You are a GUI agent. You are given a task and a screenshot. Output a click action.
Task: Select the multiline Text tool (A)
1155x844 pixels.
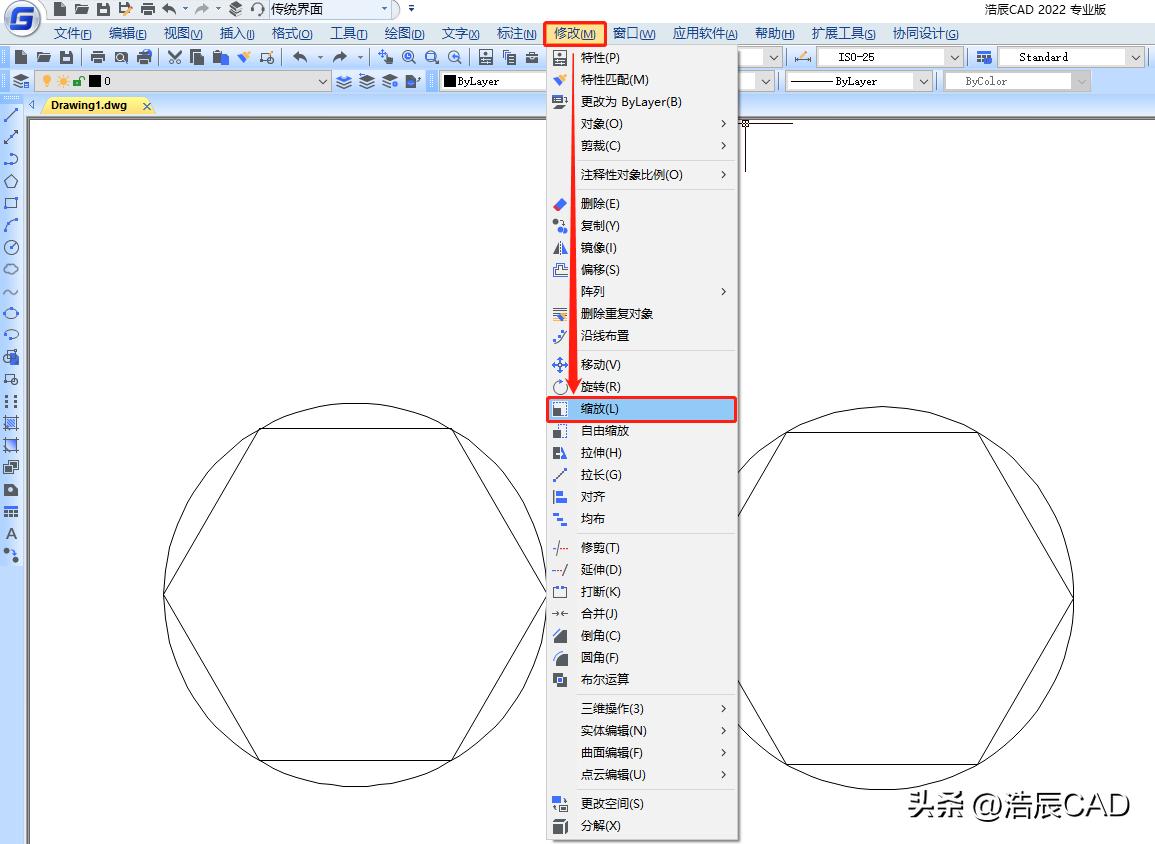point(11,534)
